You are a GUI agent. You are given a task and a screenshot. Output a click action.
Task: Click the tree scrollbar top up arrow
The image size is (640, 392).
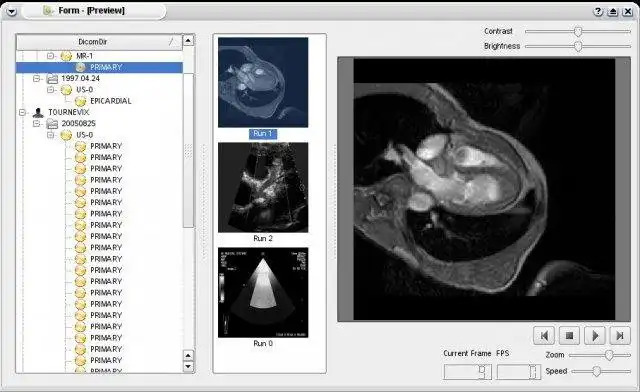click(188, 40)
